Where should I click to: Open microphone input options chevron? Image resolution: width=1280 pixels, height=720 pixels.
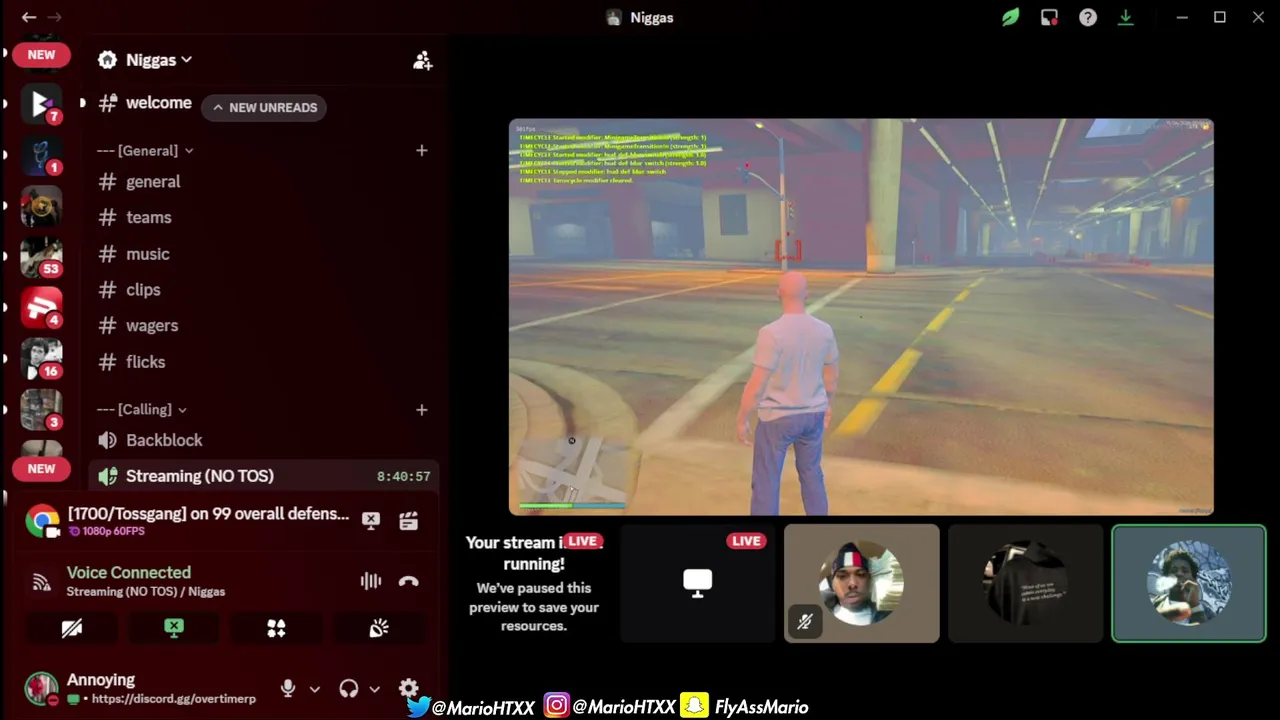click(x=314, y=689)
